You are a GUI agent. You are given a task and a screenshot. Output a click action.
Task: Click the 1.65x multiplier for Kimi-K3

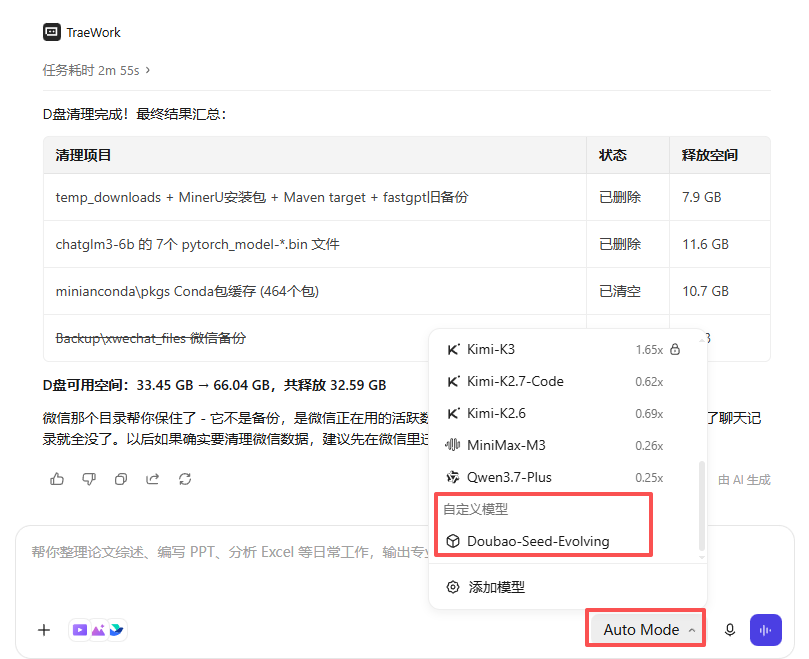[x=649, y=350]
